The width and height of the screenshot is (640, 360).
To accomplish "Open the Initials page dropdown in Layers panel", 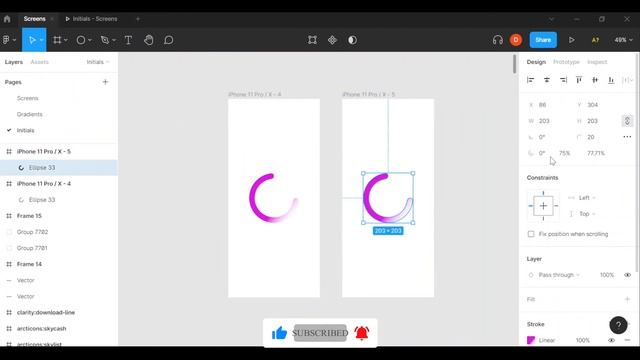I will pos(98,62).
